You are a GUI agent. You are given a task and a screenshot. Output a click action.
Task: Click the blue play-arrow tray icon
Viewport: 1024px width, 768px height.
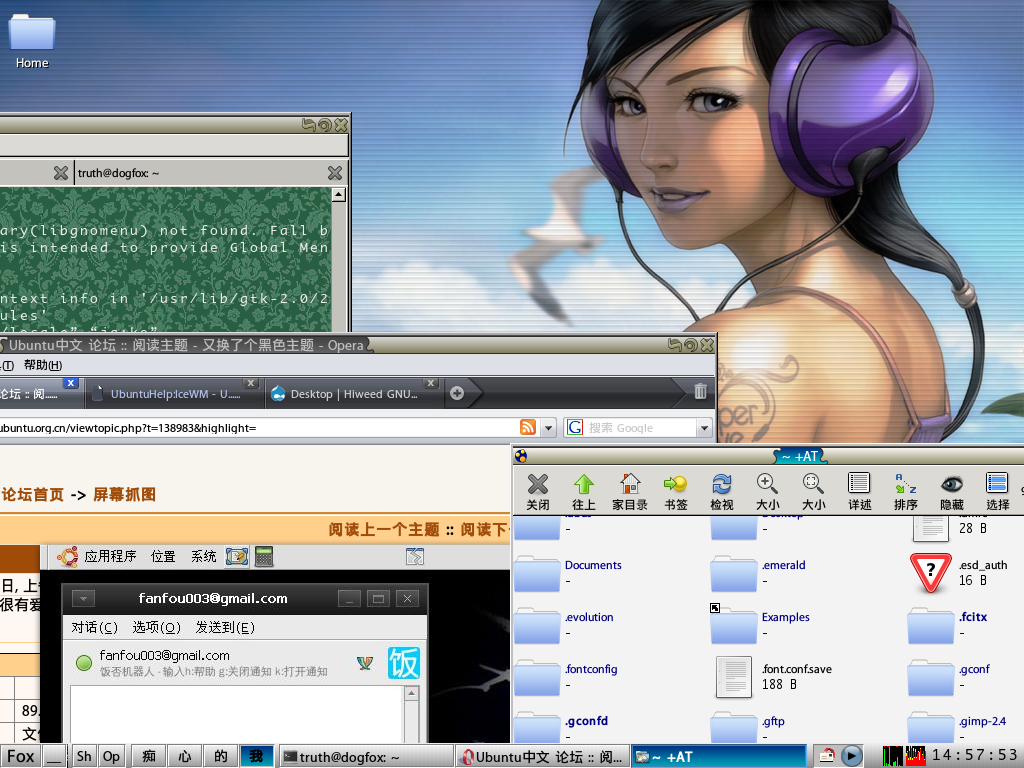click(x=851, y=756)
